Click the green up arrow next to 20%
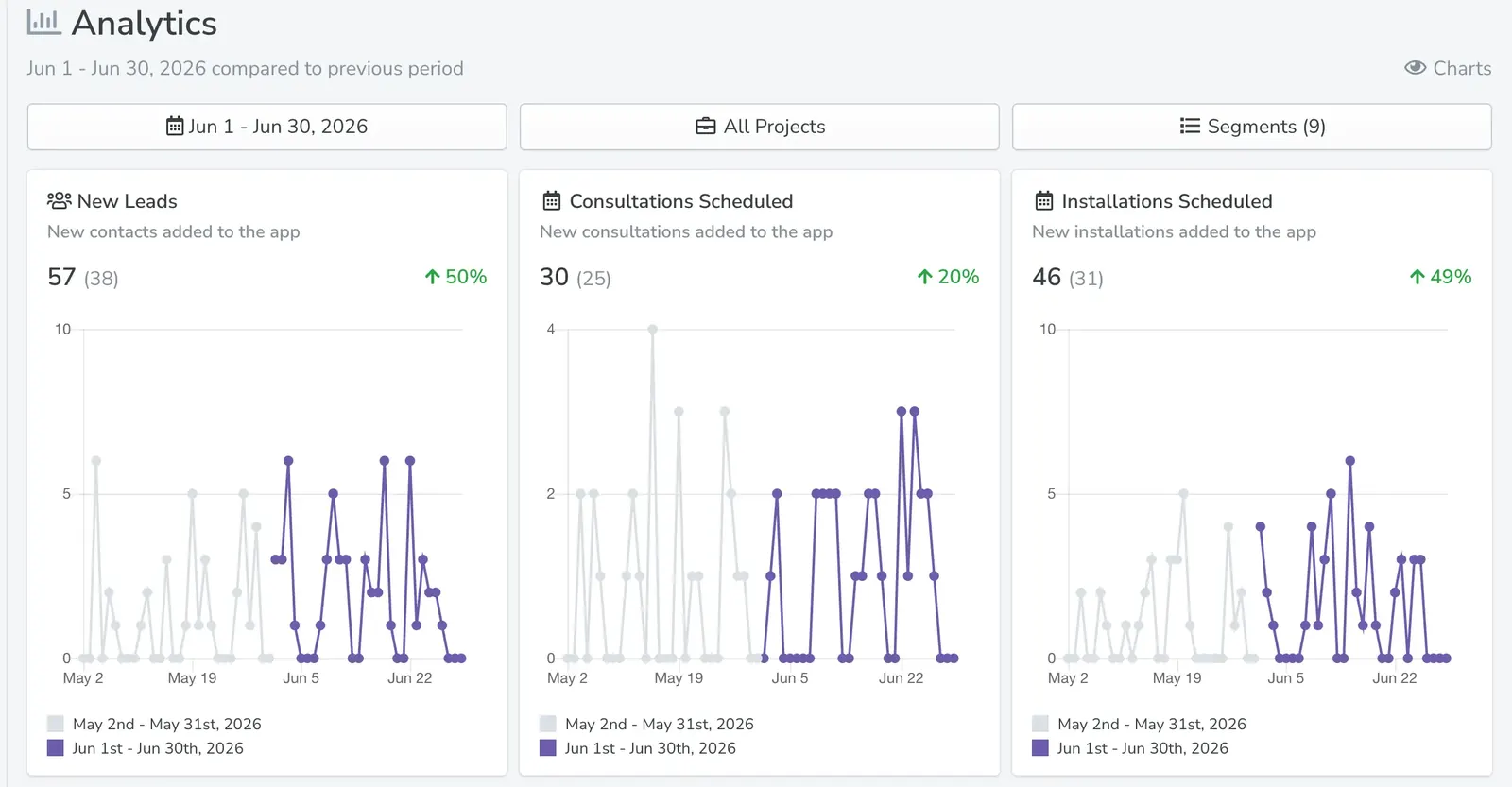1512x787 pixels. tap(924, 277)
